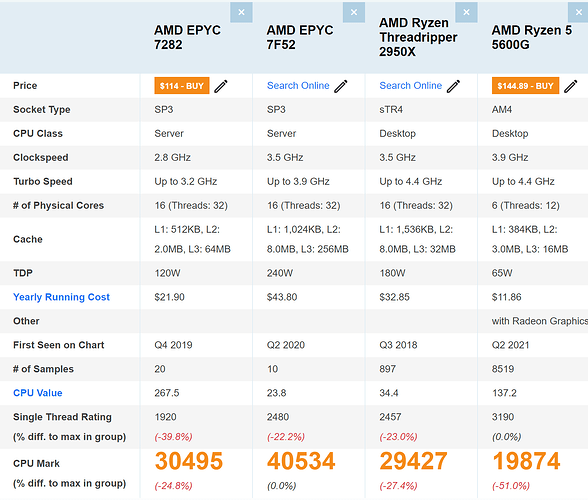This screenshot has height=500, width=588.
Task: Click the AMD Ryzen 5 5600G heading
Action: 532,37
